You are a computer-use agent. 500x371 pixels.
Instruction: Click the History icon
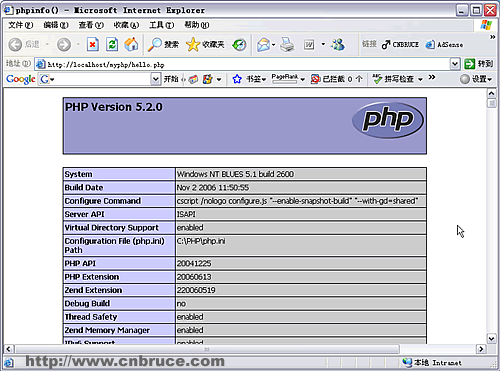(x=239, y=44)
